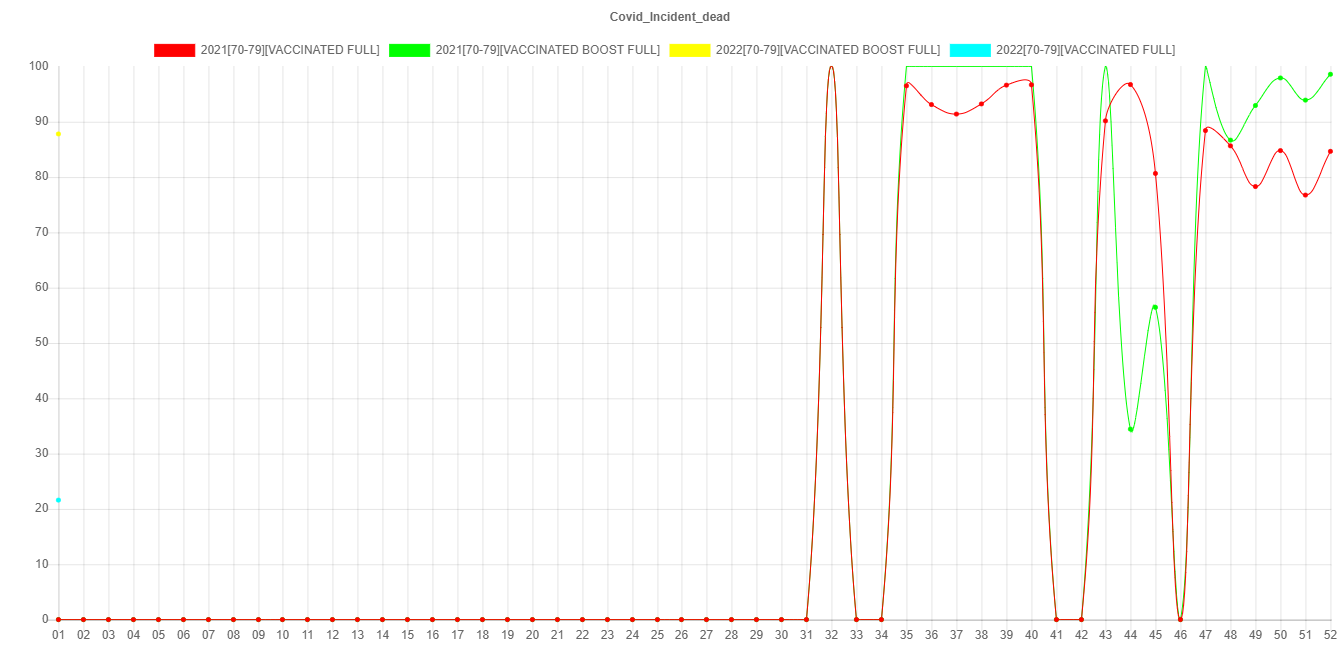The image size is (1340, 670).
Task: Click the red 2021 VACCINATED FULL legend swatch
Action: click(174, 50)
